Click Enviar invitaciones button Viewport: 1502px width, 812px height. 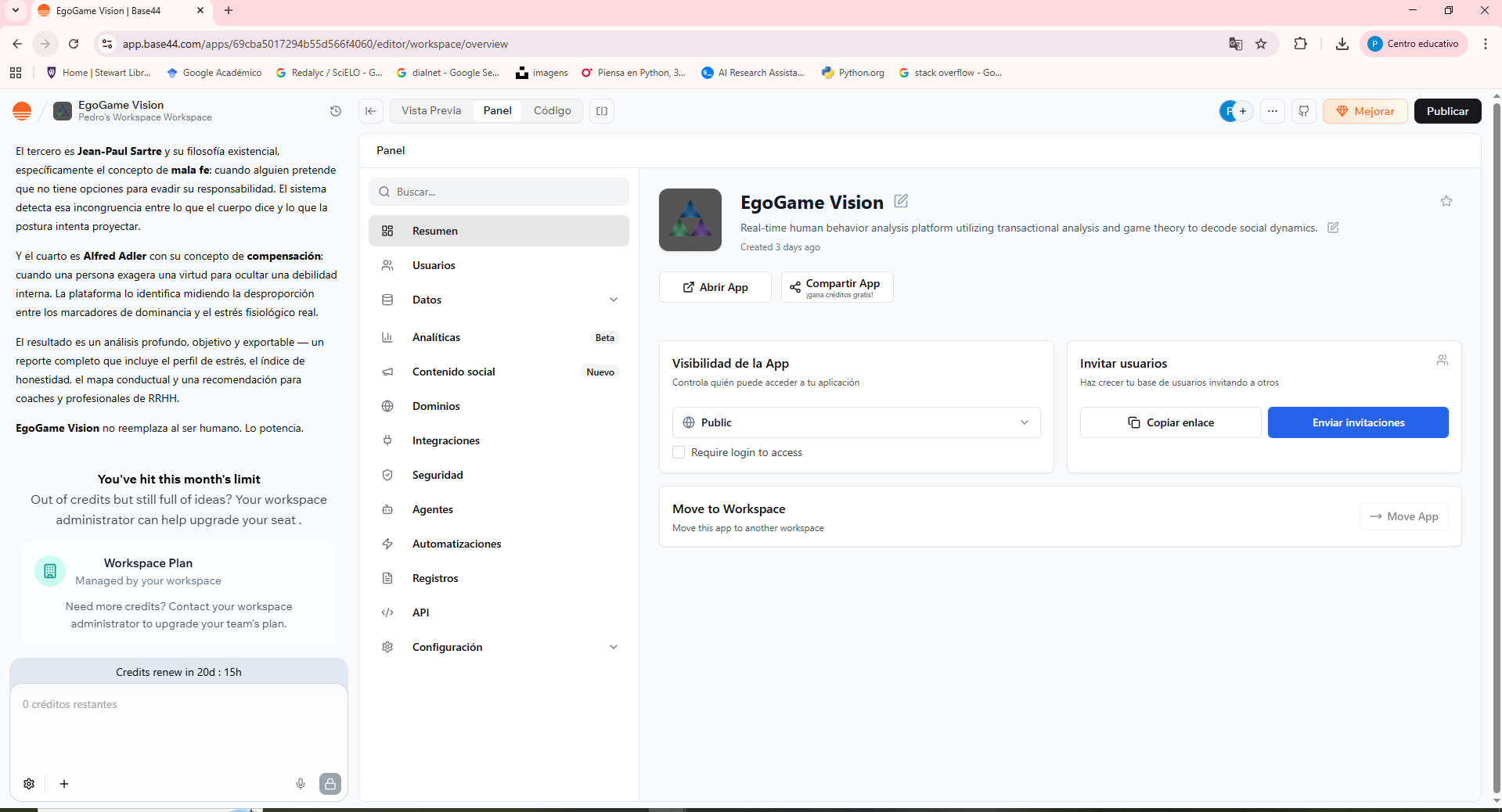1358,422
